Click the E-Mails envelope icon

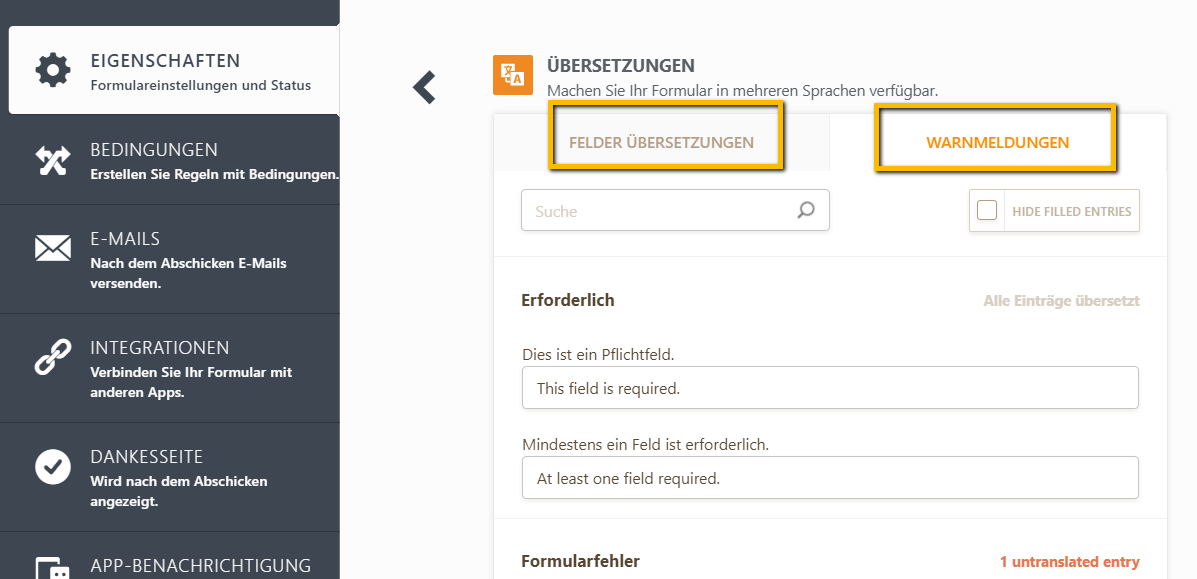click(53, 250)
